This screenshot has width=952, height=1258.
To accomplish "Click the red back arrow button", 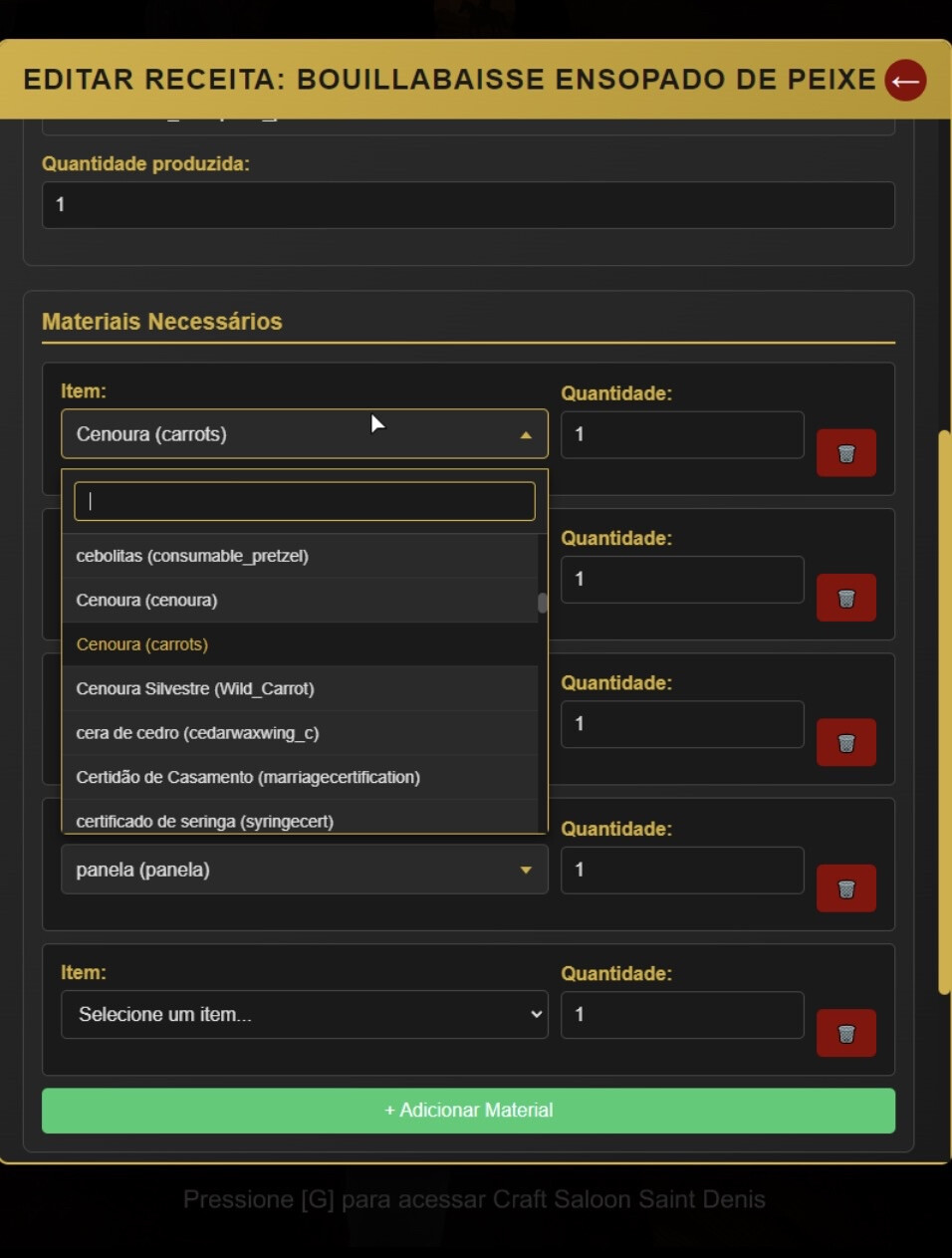I will coord(905,81).
